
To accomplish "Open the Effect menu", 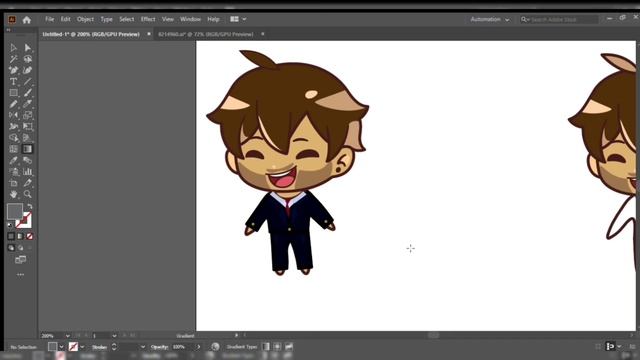I will tap(148, 19).
